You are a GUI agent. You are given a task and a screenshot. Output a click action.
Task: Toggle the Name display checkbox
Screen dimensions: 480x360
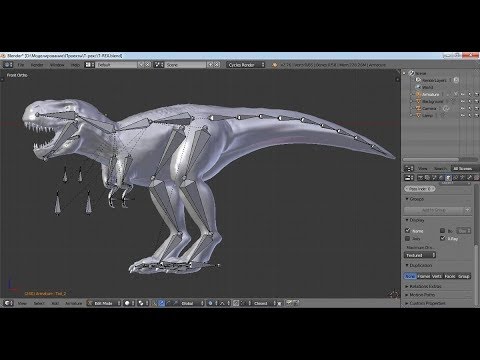coord(407,231)
